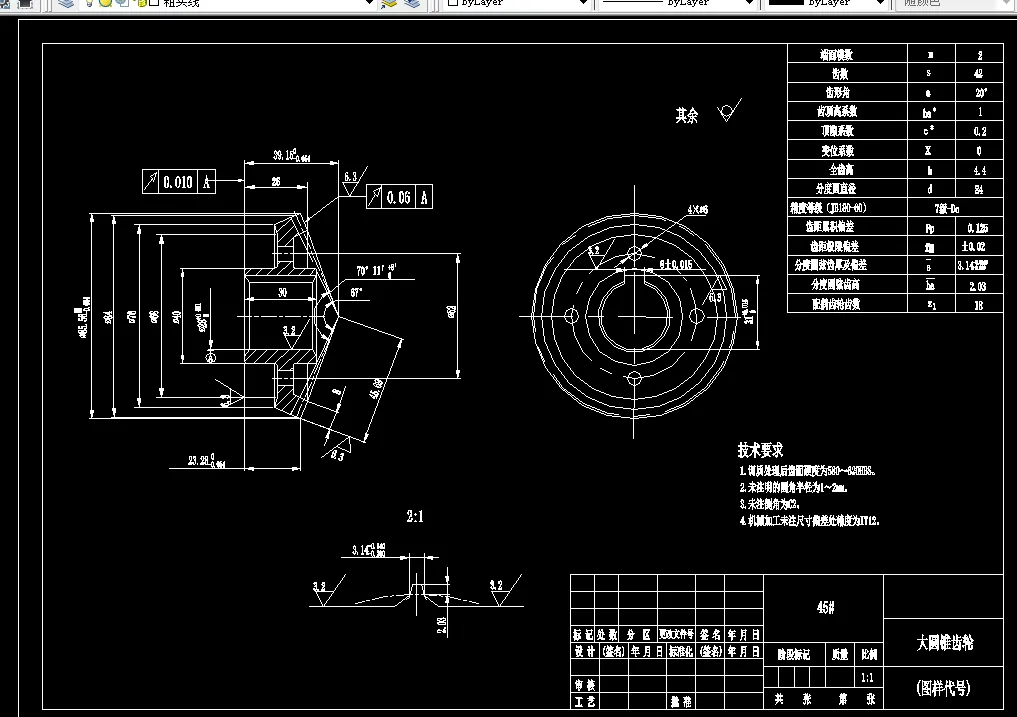
Task: Open the layer name dropdown arrow
Action: [368, 3]
